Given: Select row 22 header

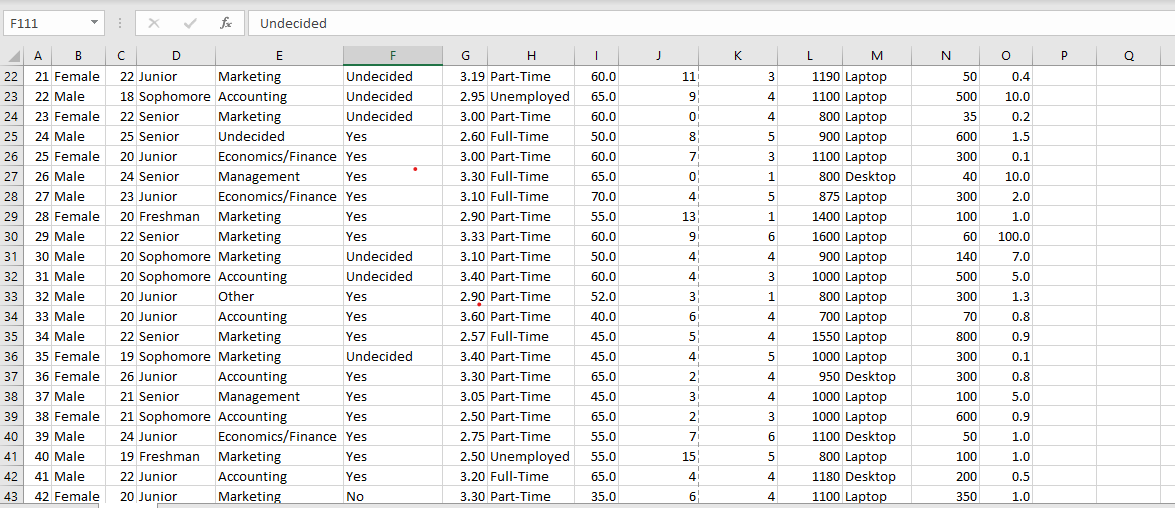Looking at the screenshot, I should pyautogui.click(x=12, y=76).
